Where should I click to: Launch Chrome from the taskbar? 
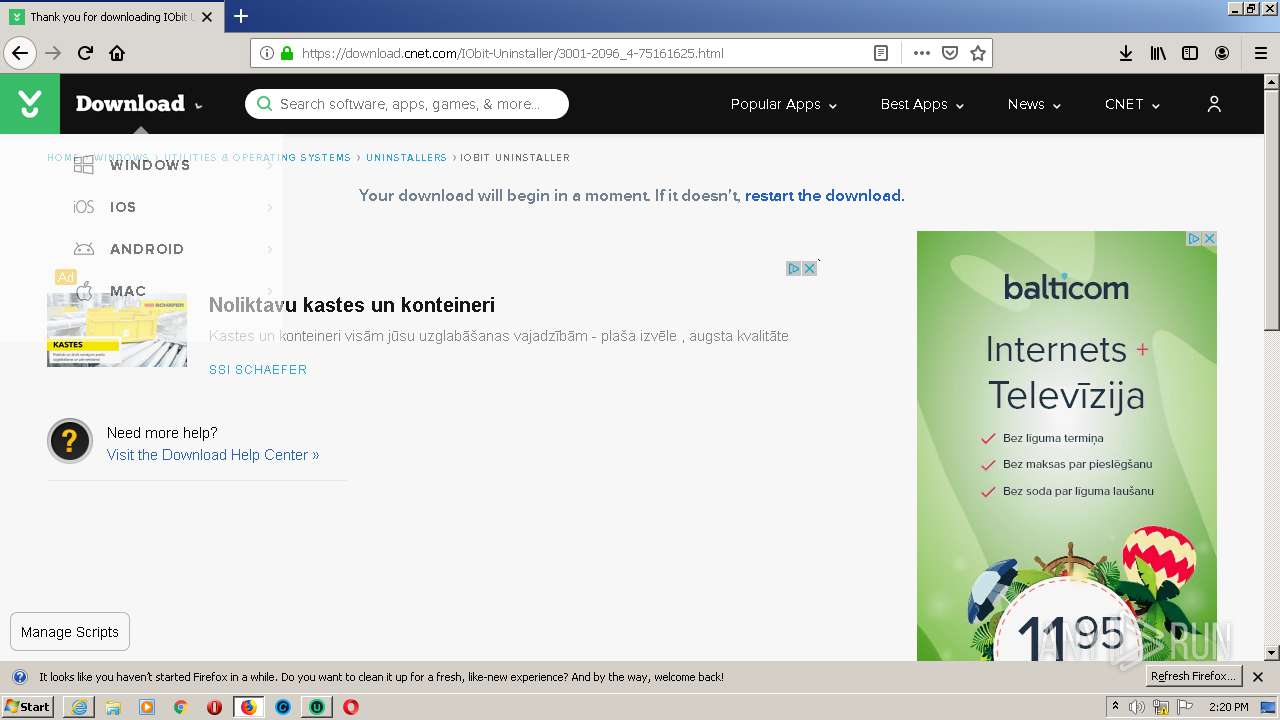click(181, 707)
